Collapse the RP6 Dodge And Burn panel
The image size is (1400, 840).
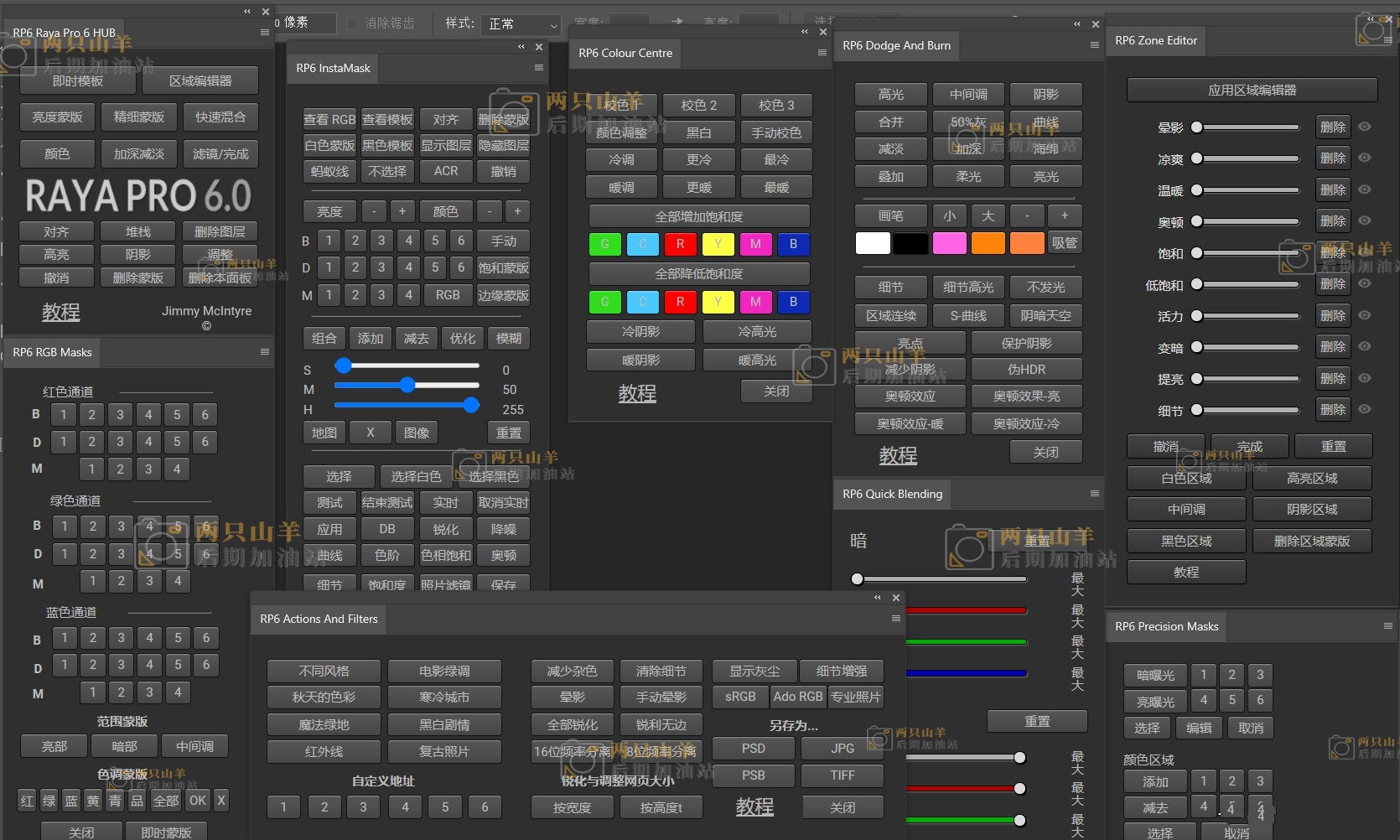tap(1077, 24)
